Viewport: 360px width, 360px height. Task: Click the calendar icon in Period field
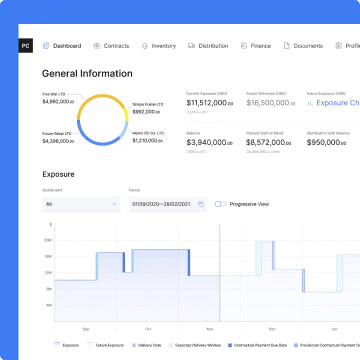(x=201, y=204)
